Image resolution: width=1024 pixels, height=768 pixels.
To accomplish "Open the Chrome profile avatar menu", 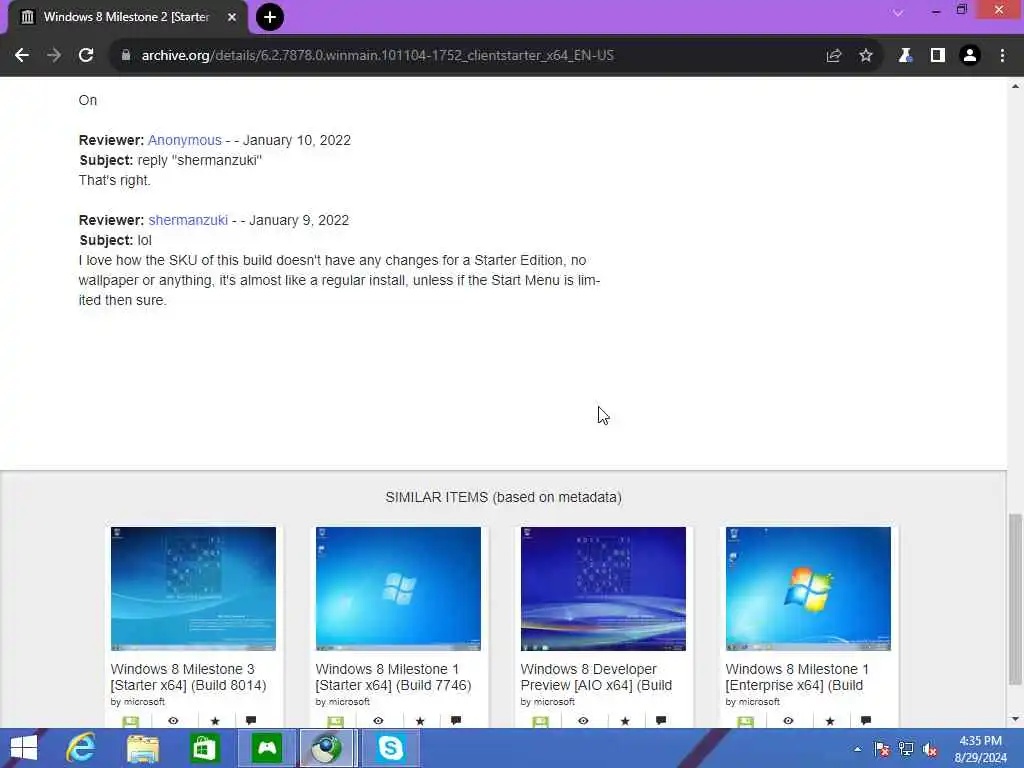I will click(970, 56).
